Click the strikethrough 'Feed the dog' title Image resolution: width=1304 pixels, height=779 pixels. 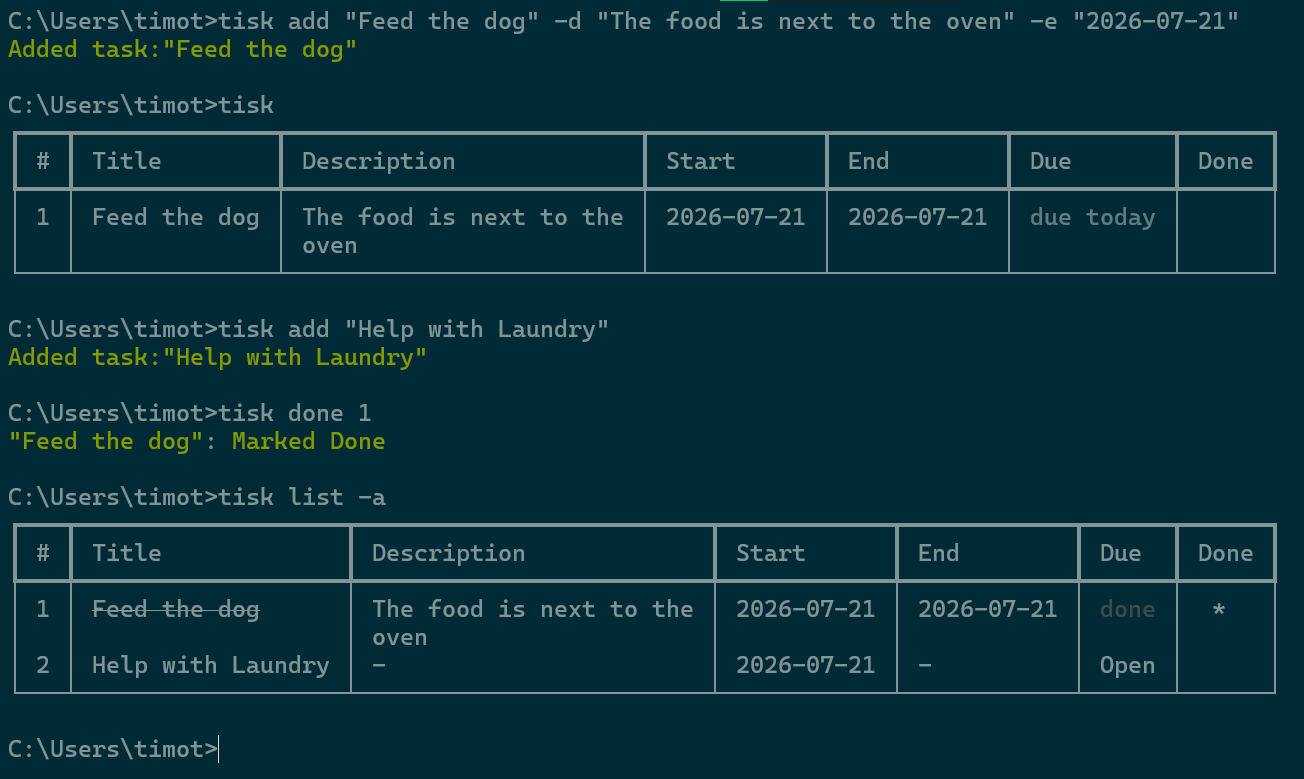tap(175, 609)
